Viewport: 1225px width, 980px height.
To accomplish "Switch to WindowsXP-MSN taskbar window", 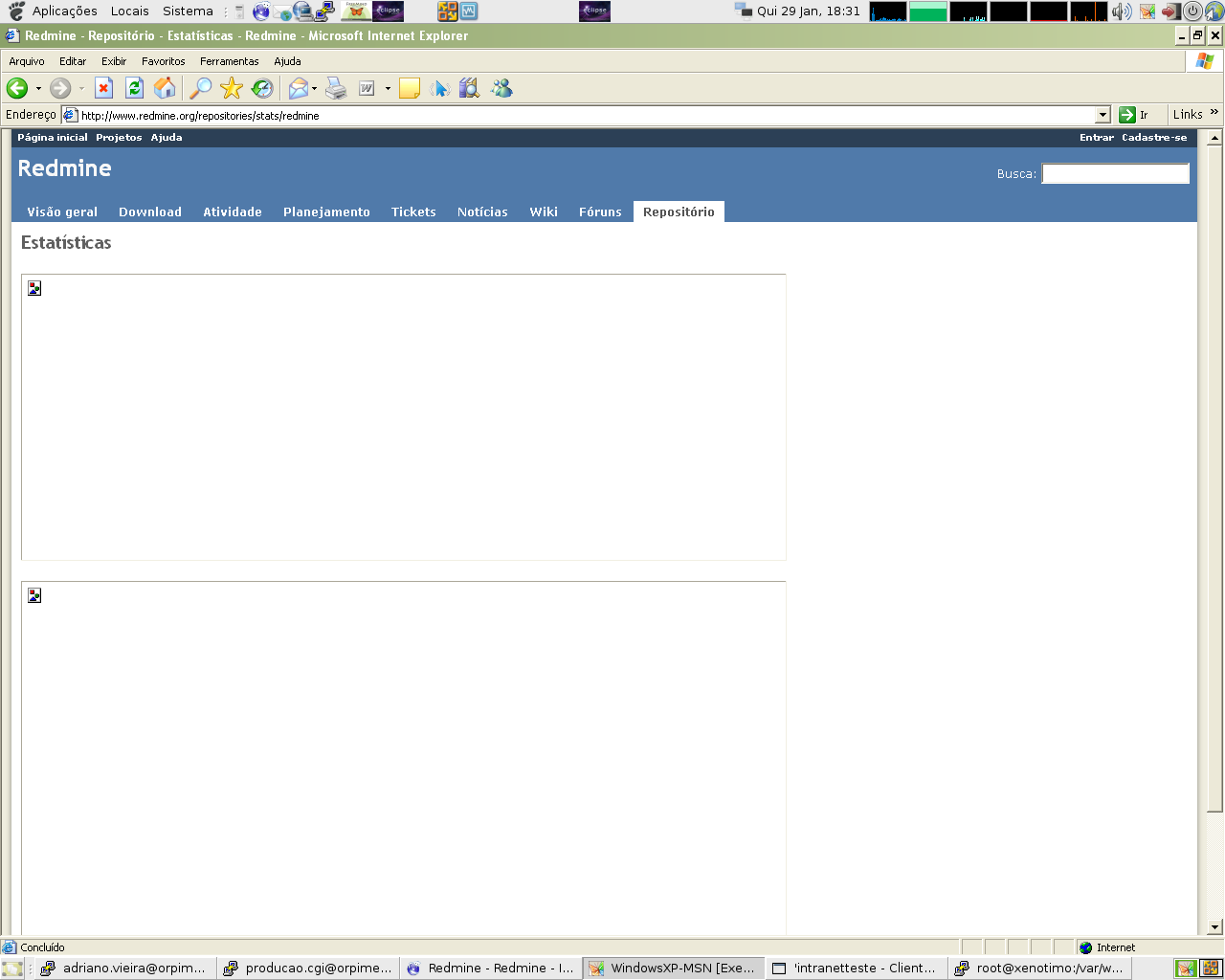I will [674, 968].
